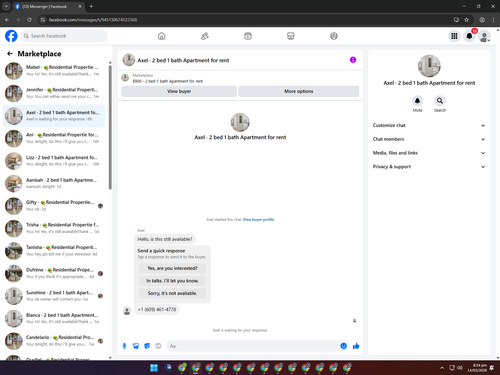The image size is (500, 375).
Task: Open the Groups icon in top nav
Action: [x=334, y=36]
